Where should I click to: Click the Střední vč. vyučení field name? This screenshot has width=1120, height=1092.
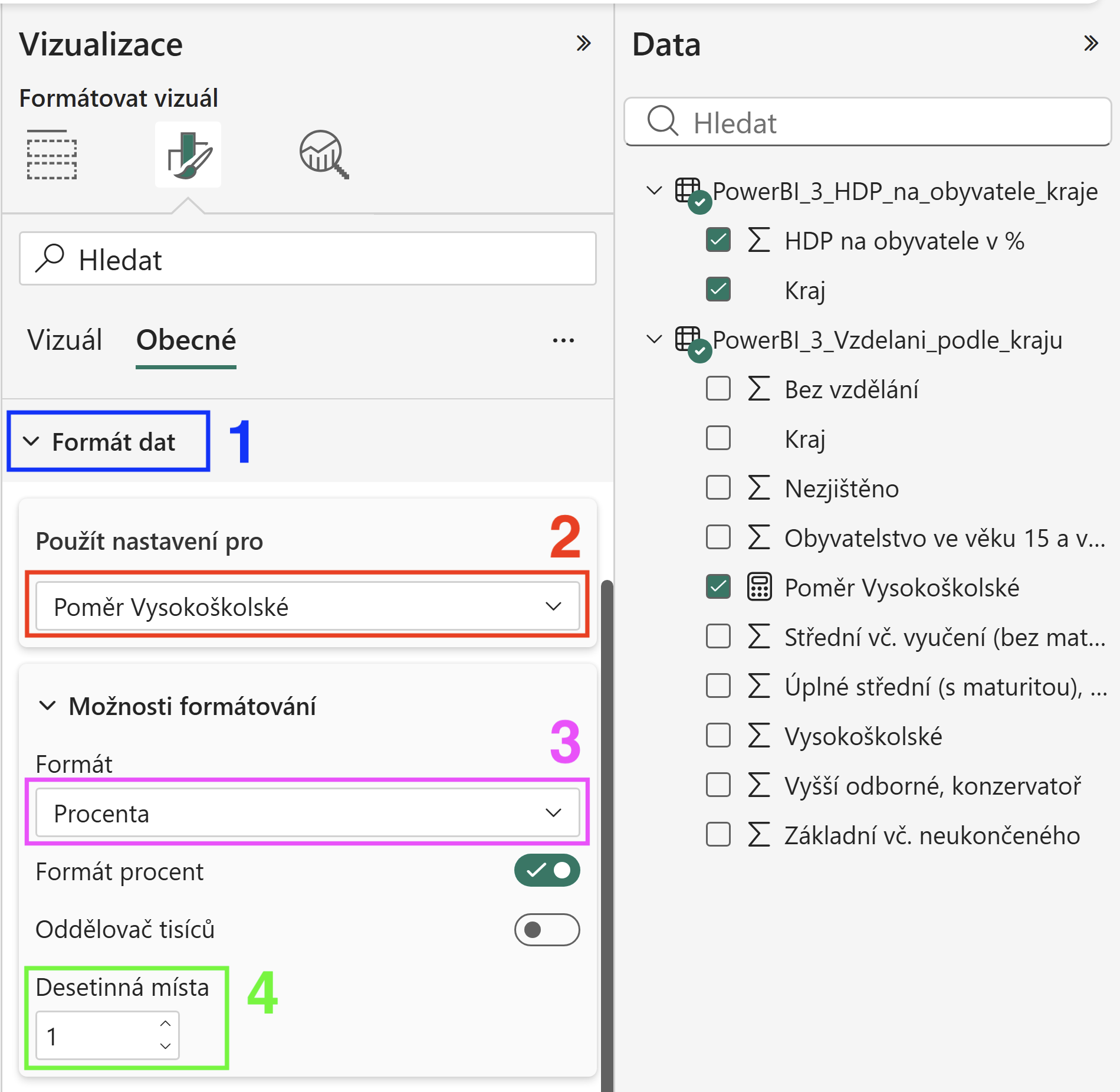945,637
